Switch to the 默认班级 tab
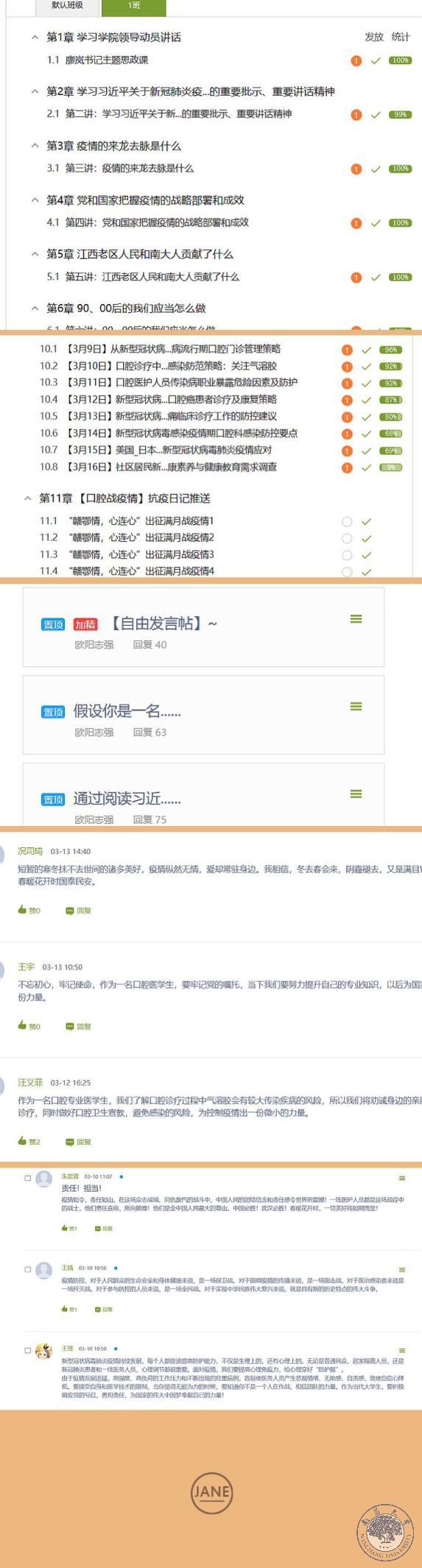 pos(67,6)
